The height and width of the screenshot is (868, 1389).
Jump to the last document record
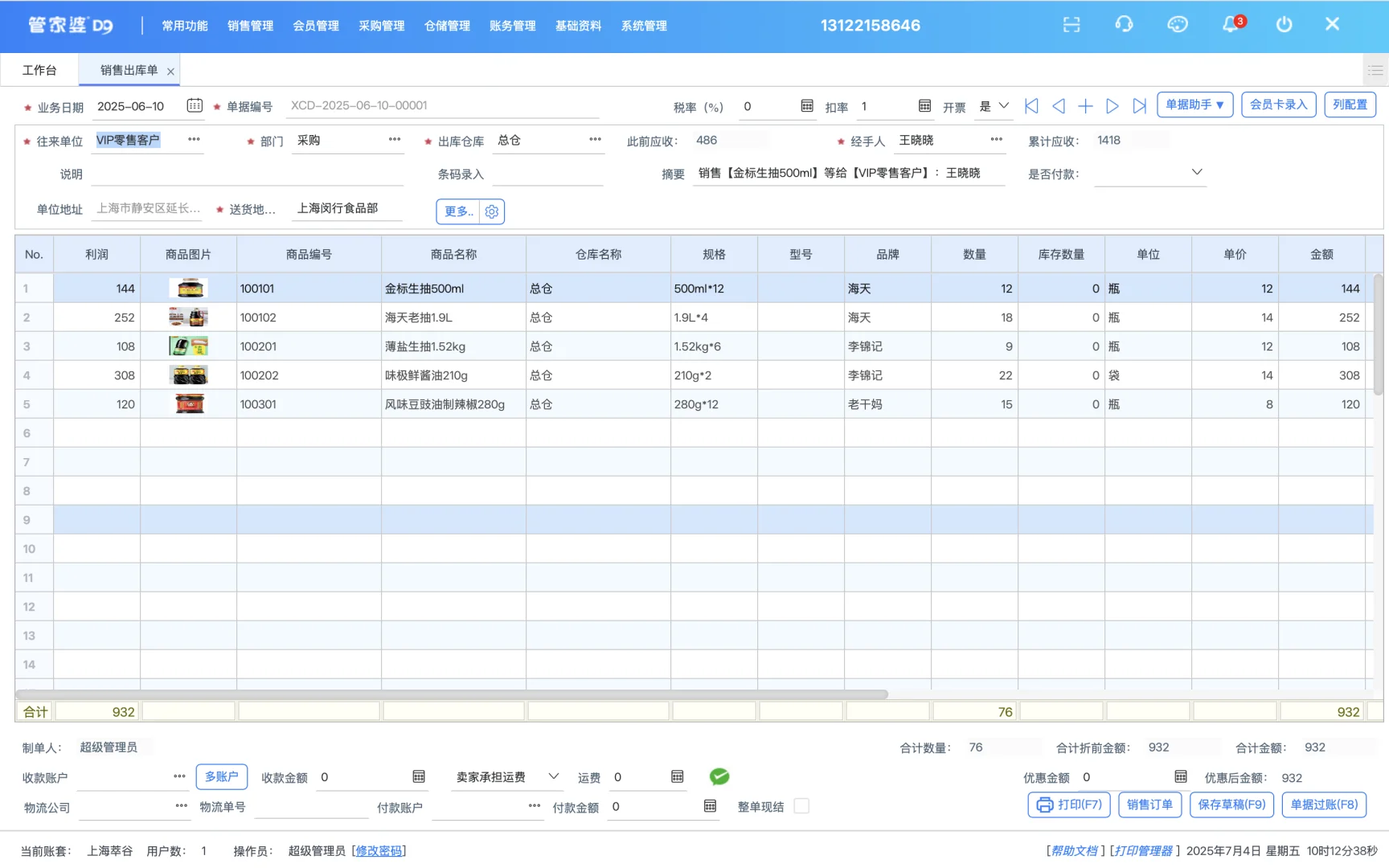tap(1140, 106)
